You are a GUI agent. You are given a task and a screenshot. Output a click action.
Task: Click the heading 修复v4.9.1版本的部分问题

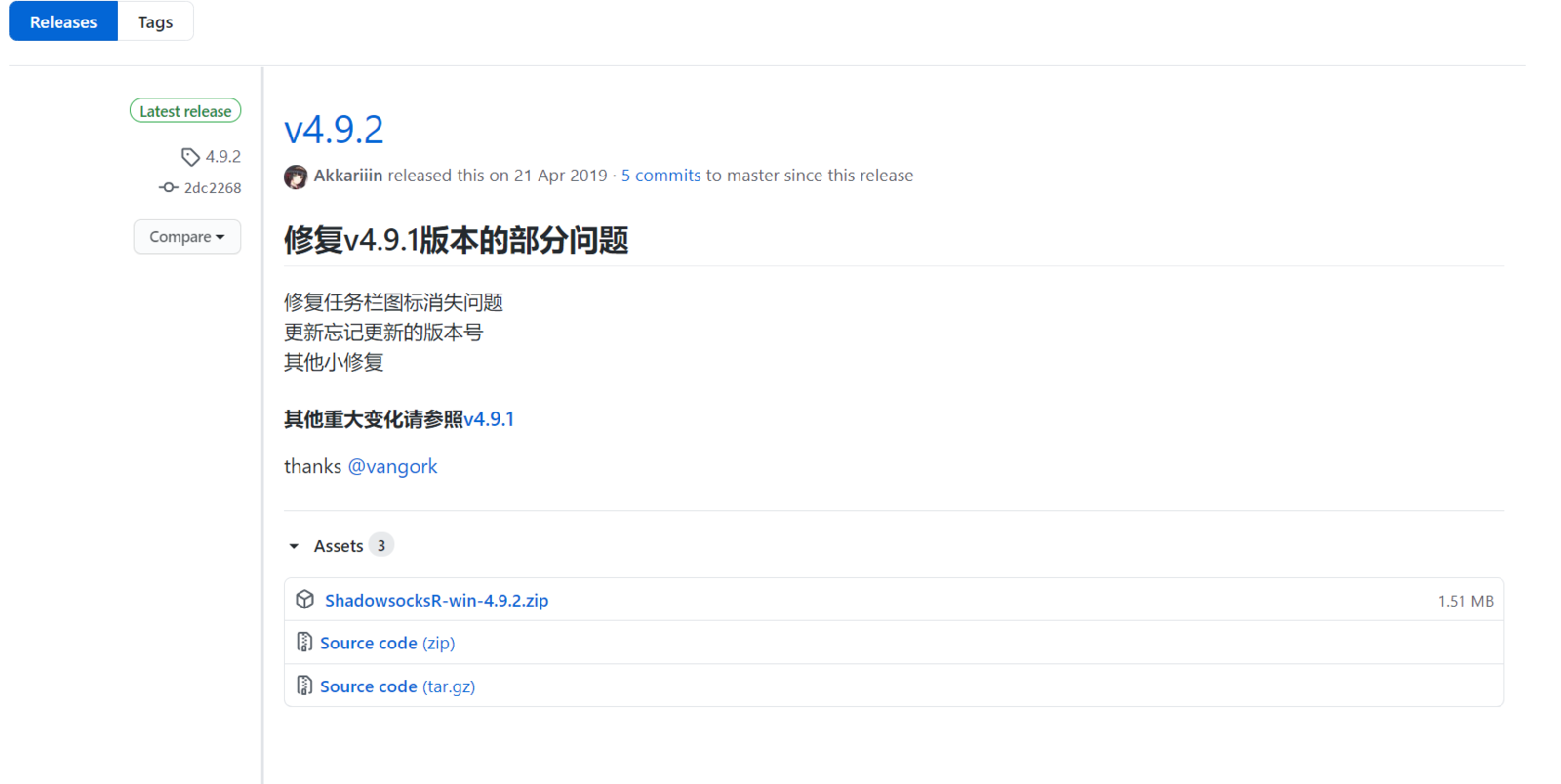click(456, 240)
